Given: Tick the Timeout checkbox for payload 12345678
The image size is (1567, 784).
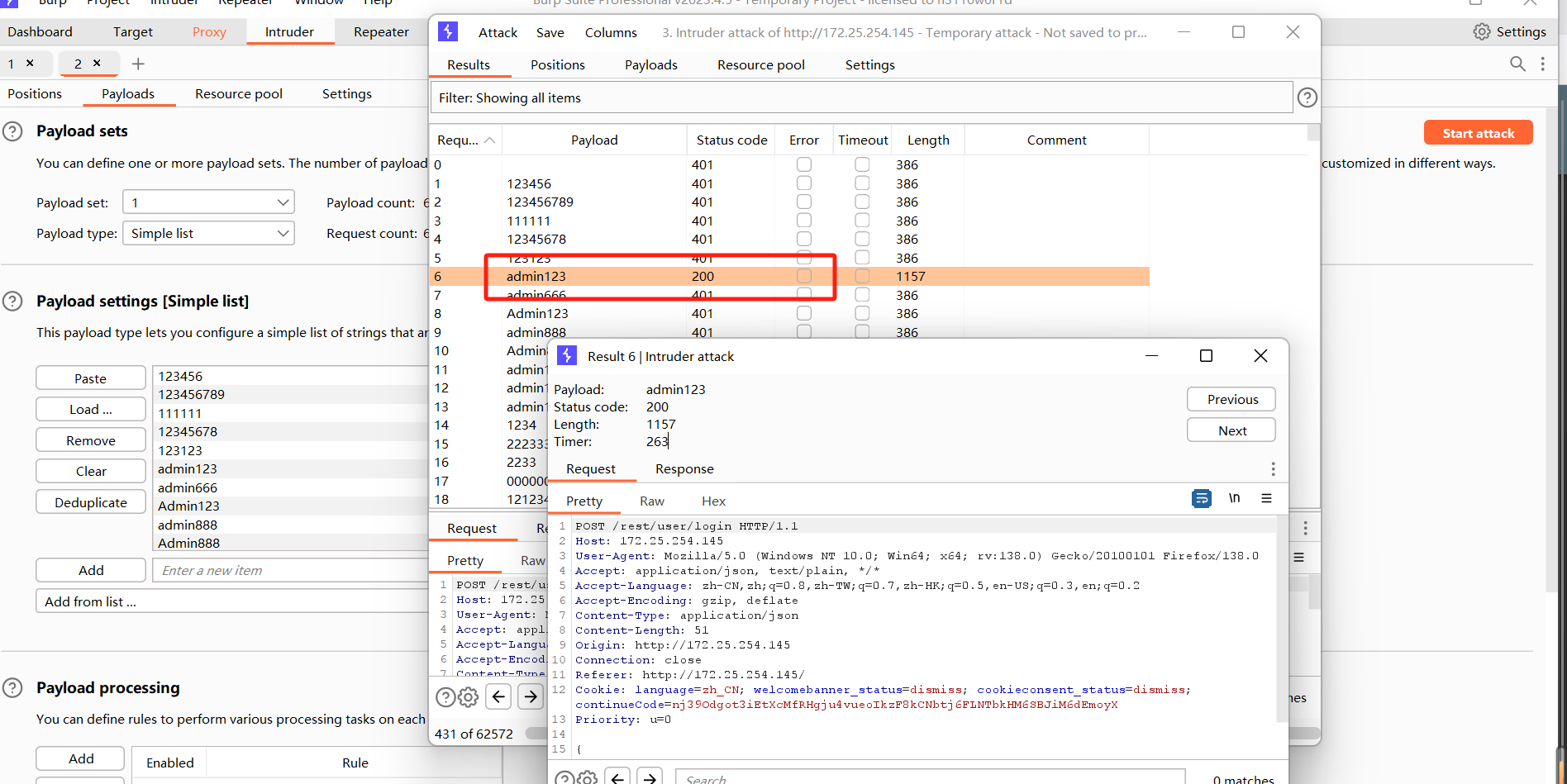Looking at the screenshot, I should pyautogui.click(x=862, y=239).
